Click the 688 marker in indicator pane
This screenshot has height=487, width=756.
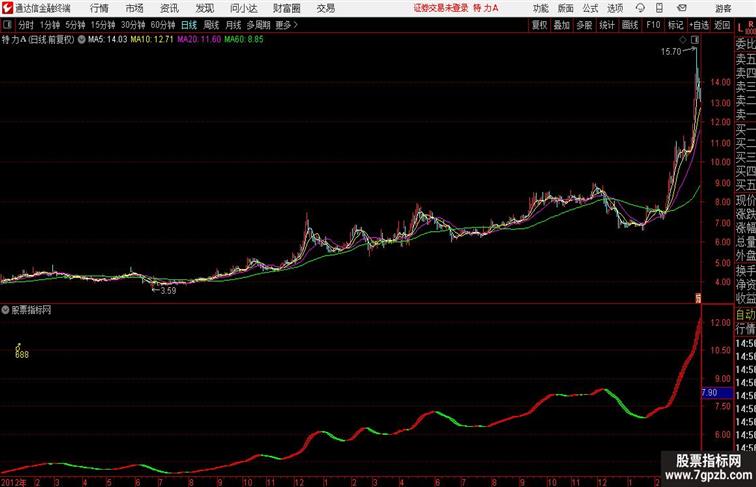[22, 354]
